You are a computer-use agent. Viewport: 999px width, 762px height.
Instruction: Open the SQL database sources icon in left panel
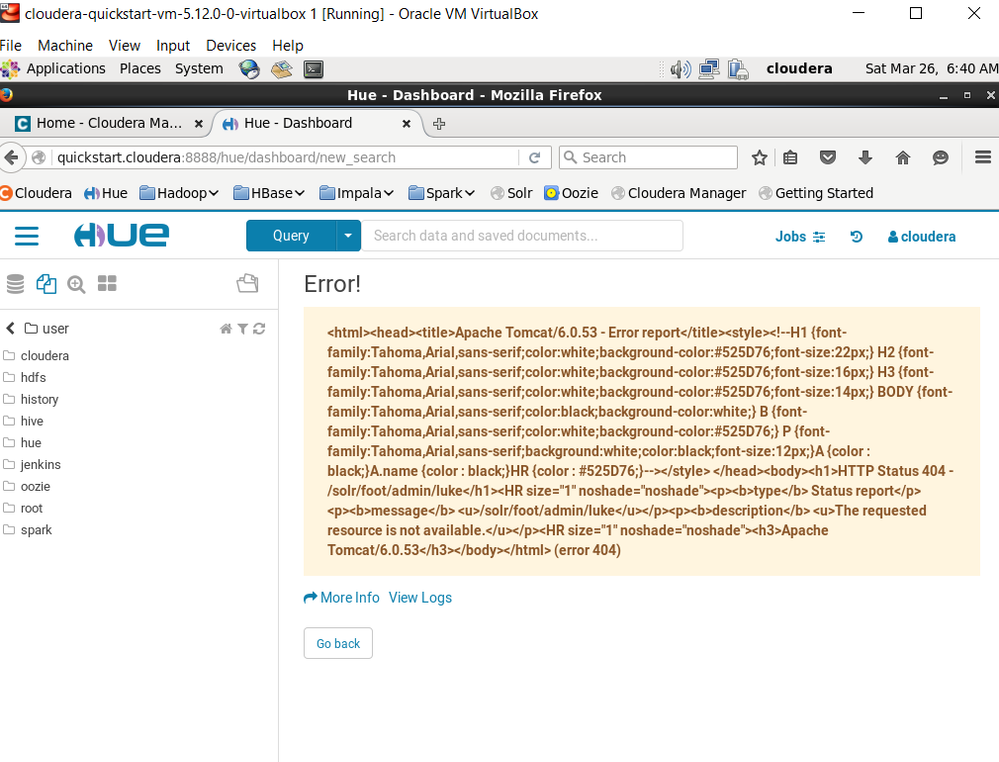[15, 284]
